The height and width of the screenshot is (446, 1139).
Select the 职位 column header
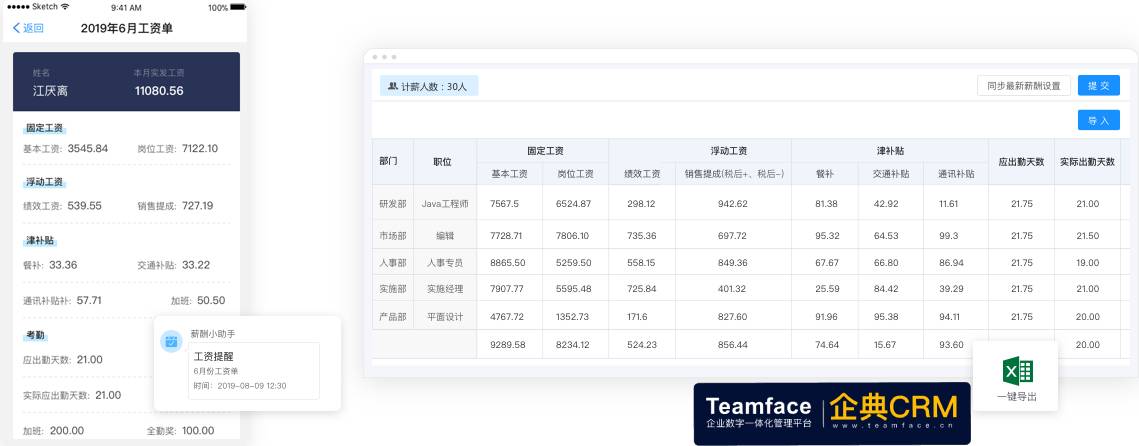point(442,161)
